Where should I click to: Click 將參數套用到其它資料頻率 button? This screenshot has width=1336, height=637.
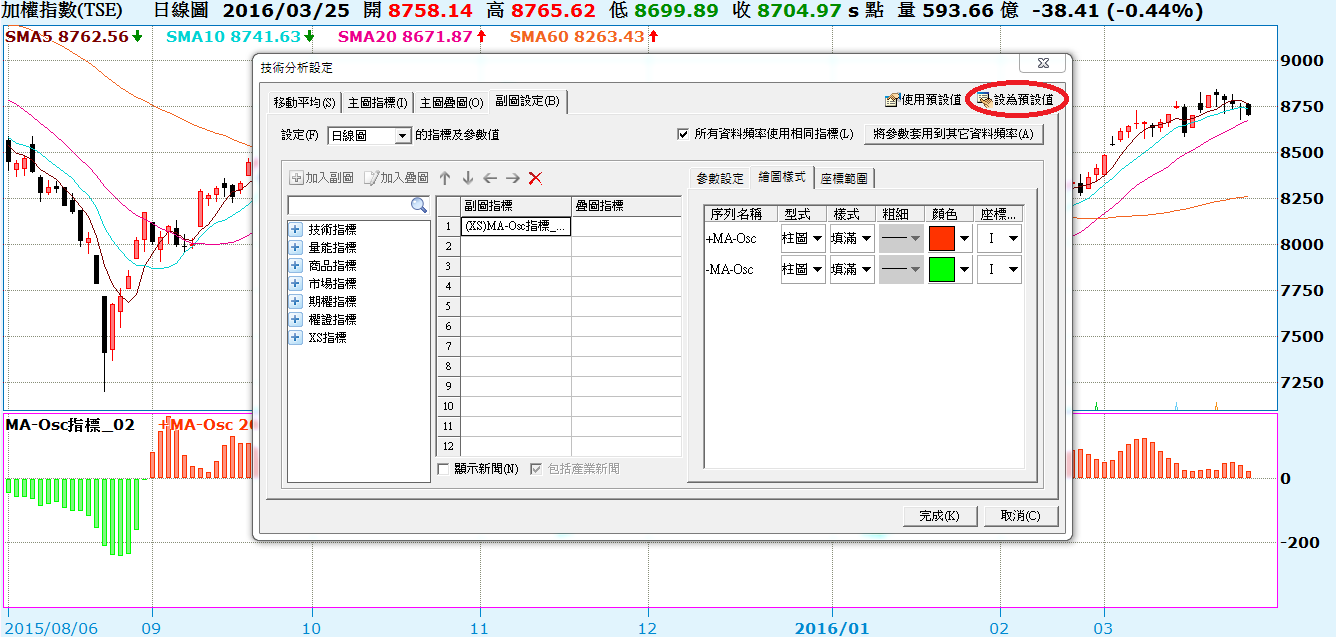(953, 134)
